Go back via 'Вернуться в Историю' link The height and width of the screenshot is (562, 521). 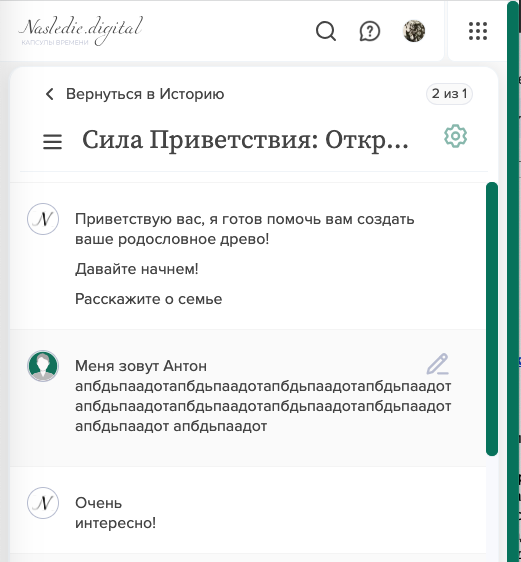145,94
